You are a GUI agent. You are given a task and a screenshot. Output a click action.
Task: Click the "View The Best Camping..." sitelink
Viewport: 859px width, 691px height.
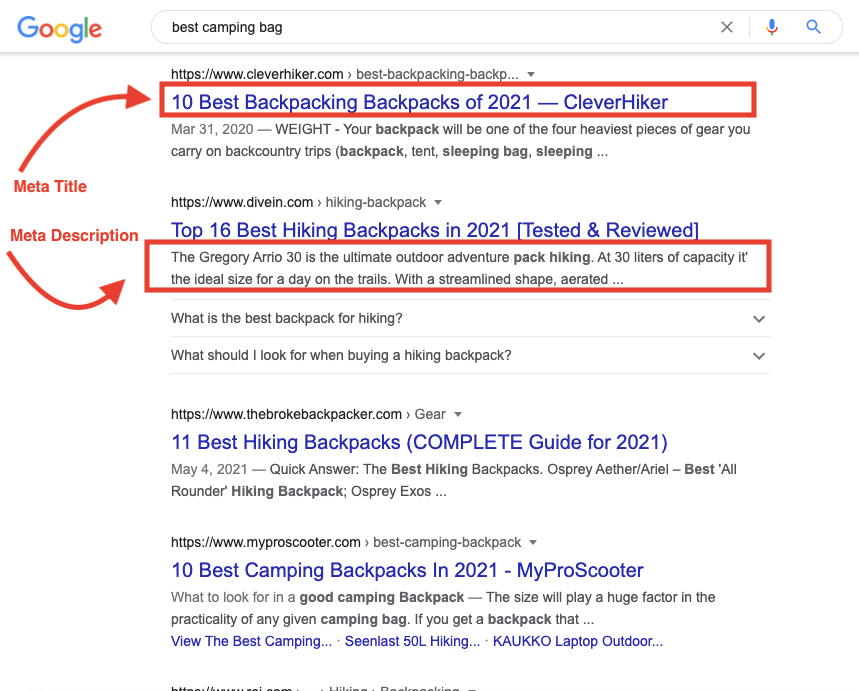250,641
